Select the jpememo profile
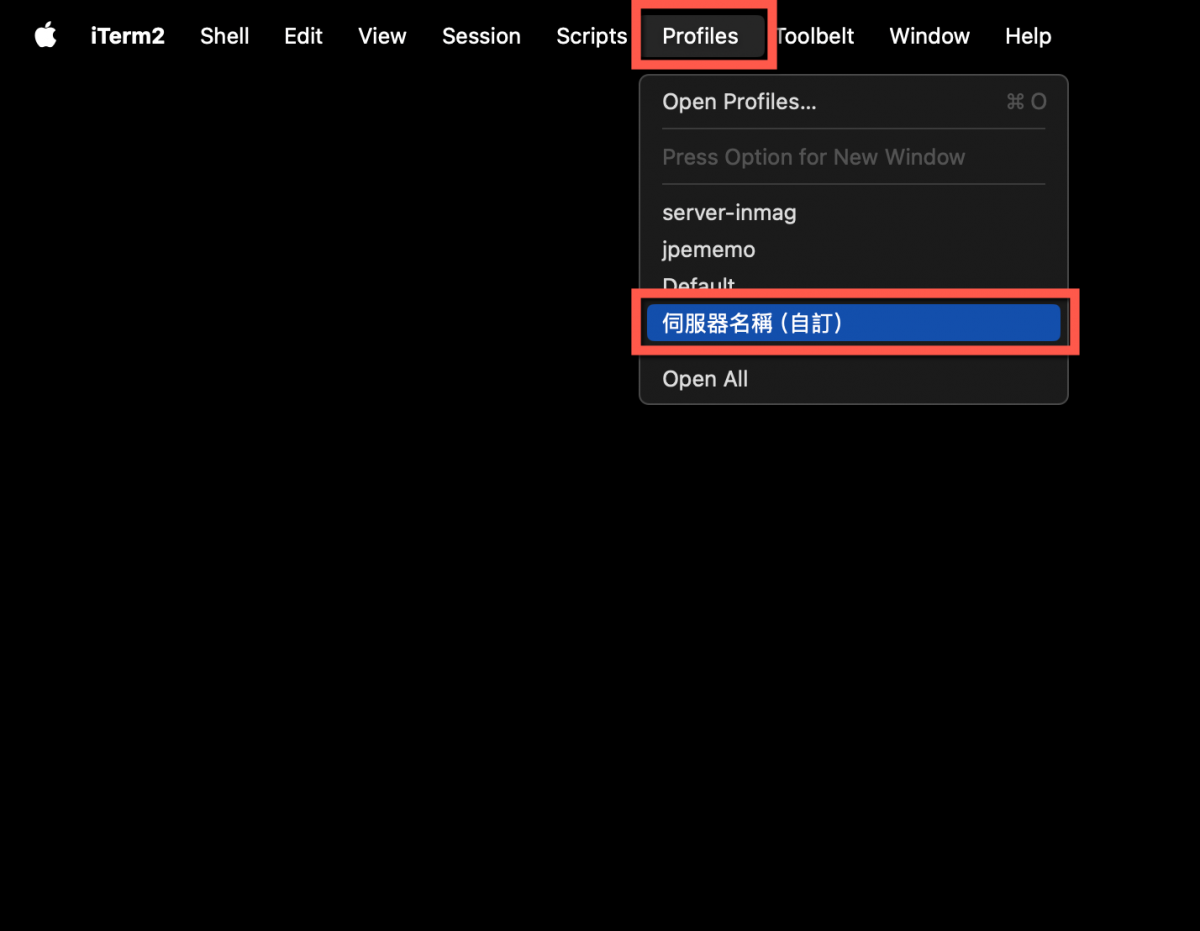The image size is (1200, 931). (853, 250)
